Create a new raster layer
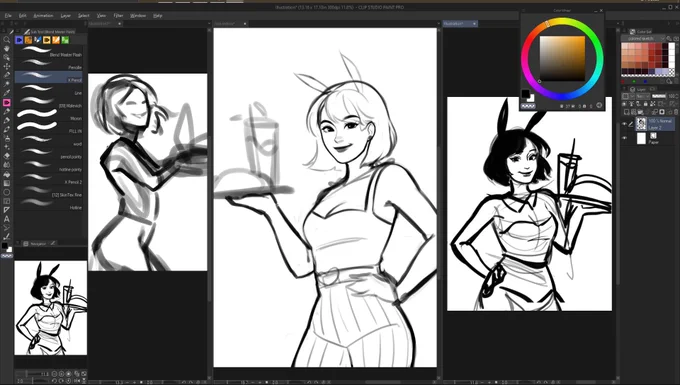This screenshot has height=385, width=680. [626, 112]
